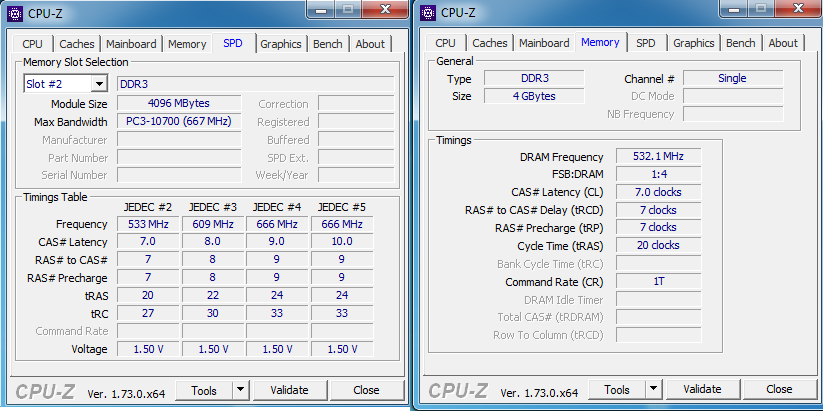The width and height of the screenshot is (823, 412).
Task: Open About tab in right window
Action: pyautogui.click(x=783, y=43)
